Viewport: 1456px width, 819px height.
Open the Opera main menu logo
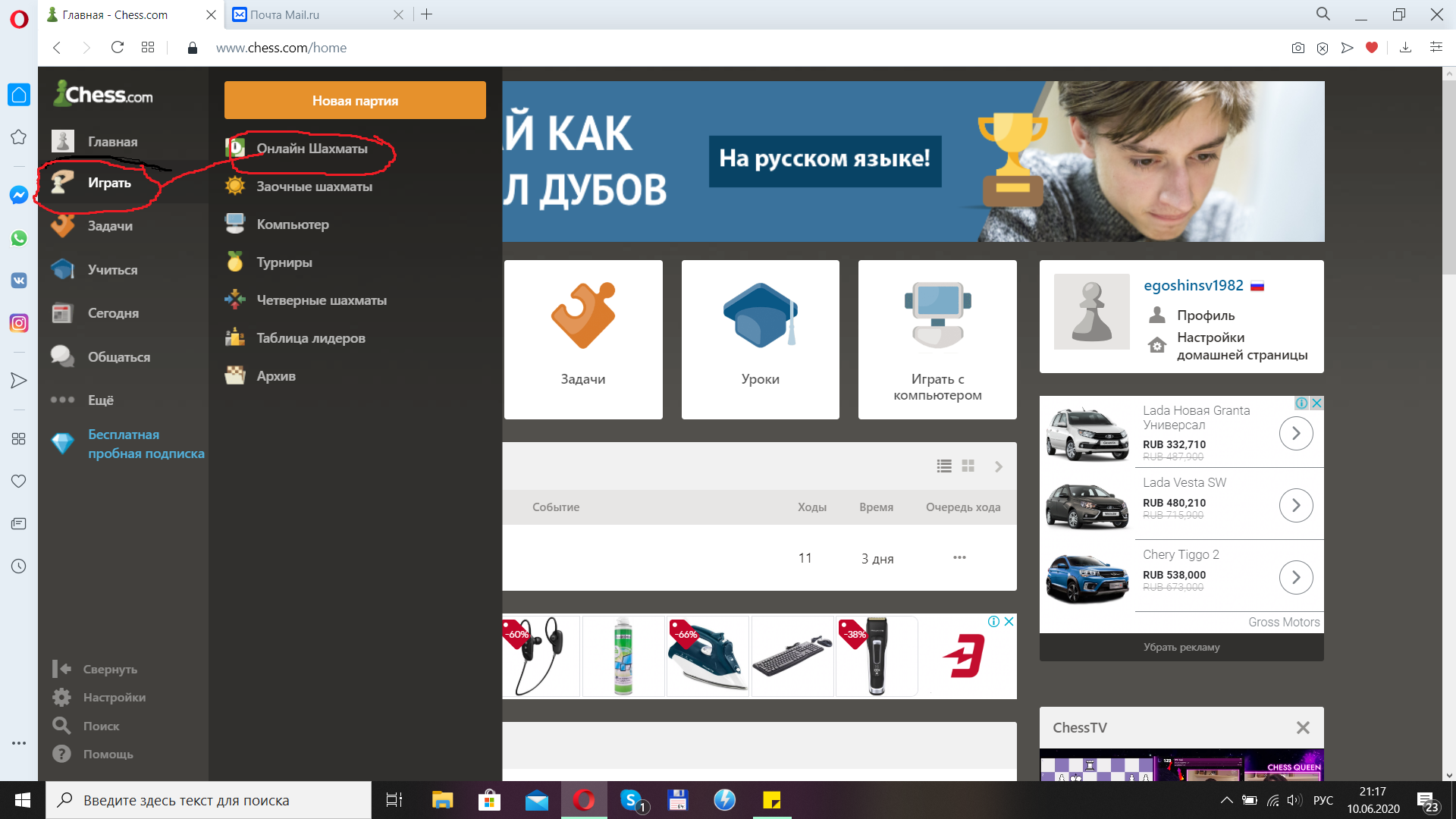point(19,18)
